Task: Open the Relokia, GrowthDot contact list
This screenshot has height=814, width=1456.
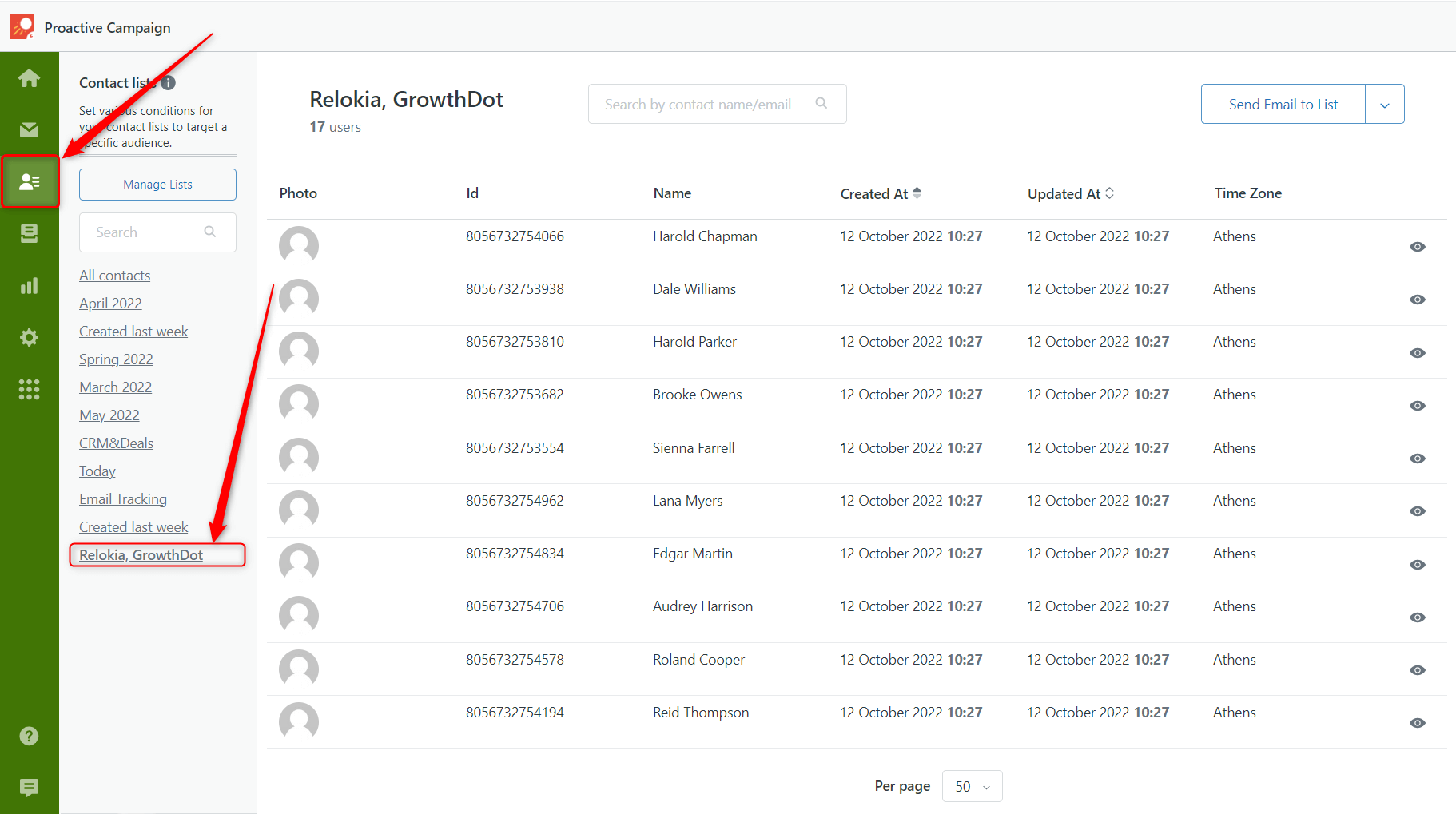Action: coord(141,554)
